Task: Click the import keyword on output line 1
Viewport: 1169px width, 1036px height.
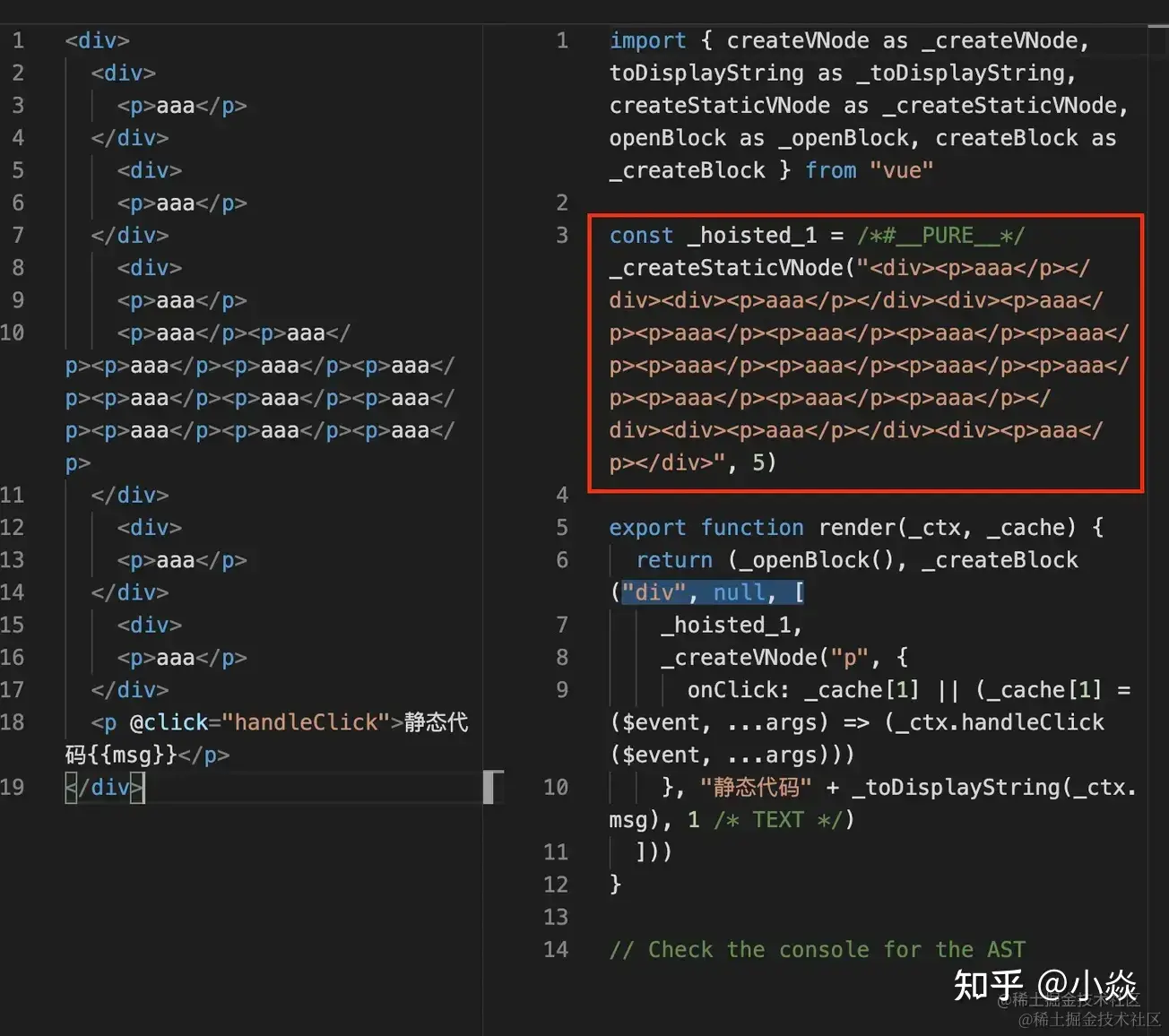Action: 647,40
